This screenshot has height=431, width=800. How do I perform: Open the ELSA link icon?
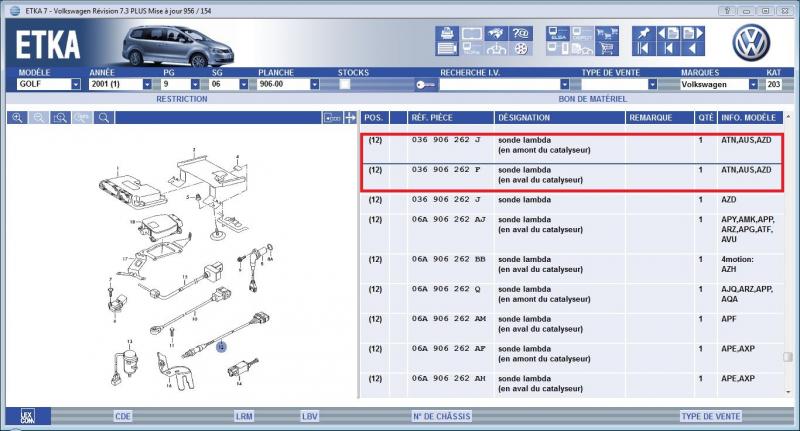point(558,34)
